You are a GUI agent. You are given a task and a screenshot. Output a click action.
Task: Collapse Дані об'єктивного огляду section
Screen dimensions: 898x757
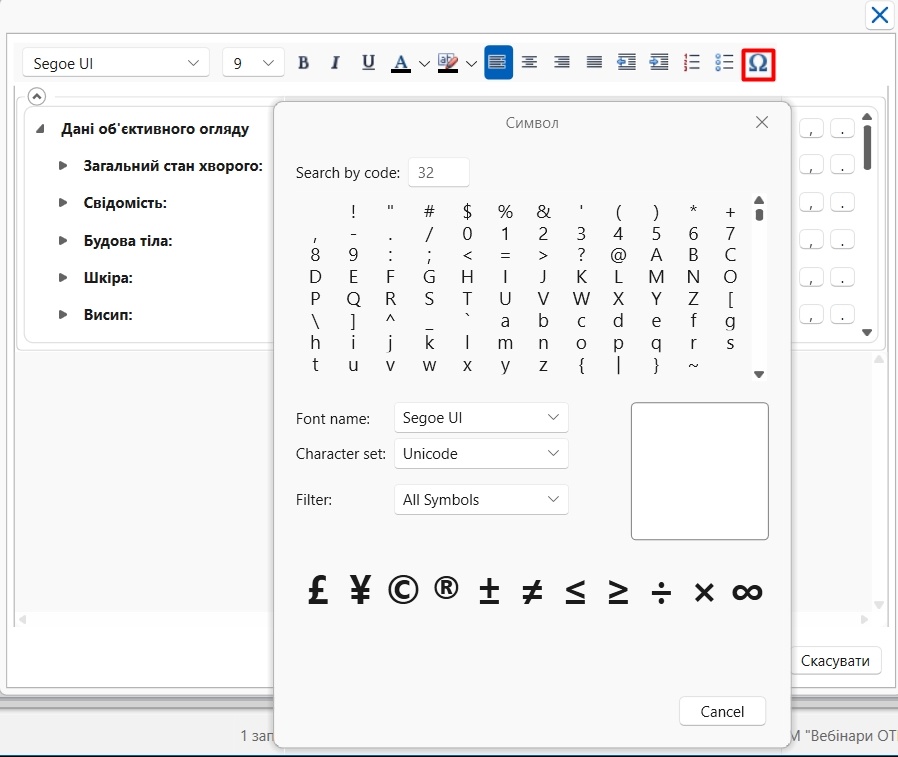(40, 129)
